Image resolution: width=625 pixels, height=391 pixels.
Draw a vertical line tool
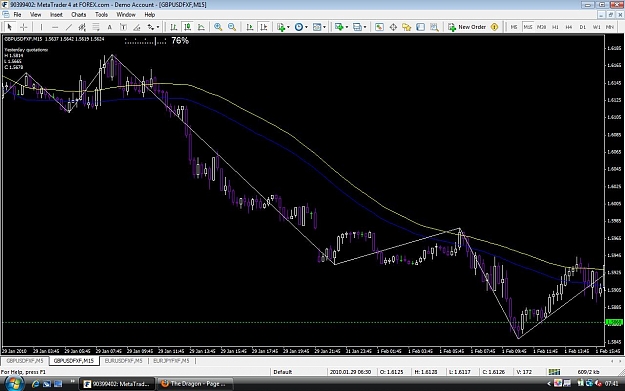click(x=41, y=27)
